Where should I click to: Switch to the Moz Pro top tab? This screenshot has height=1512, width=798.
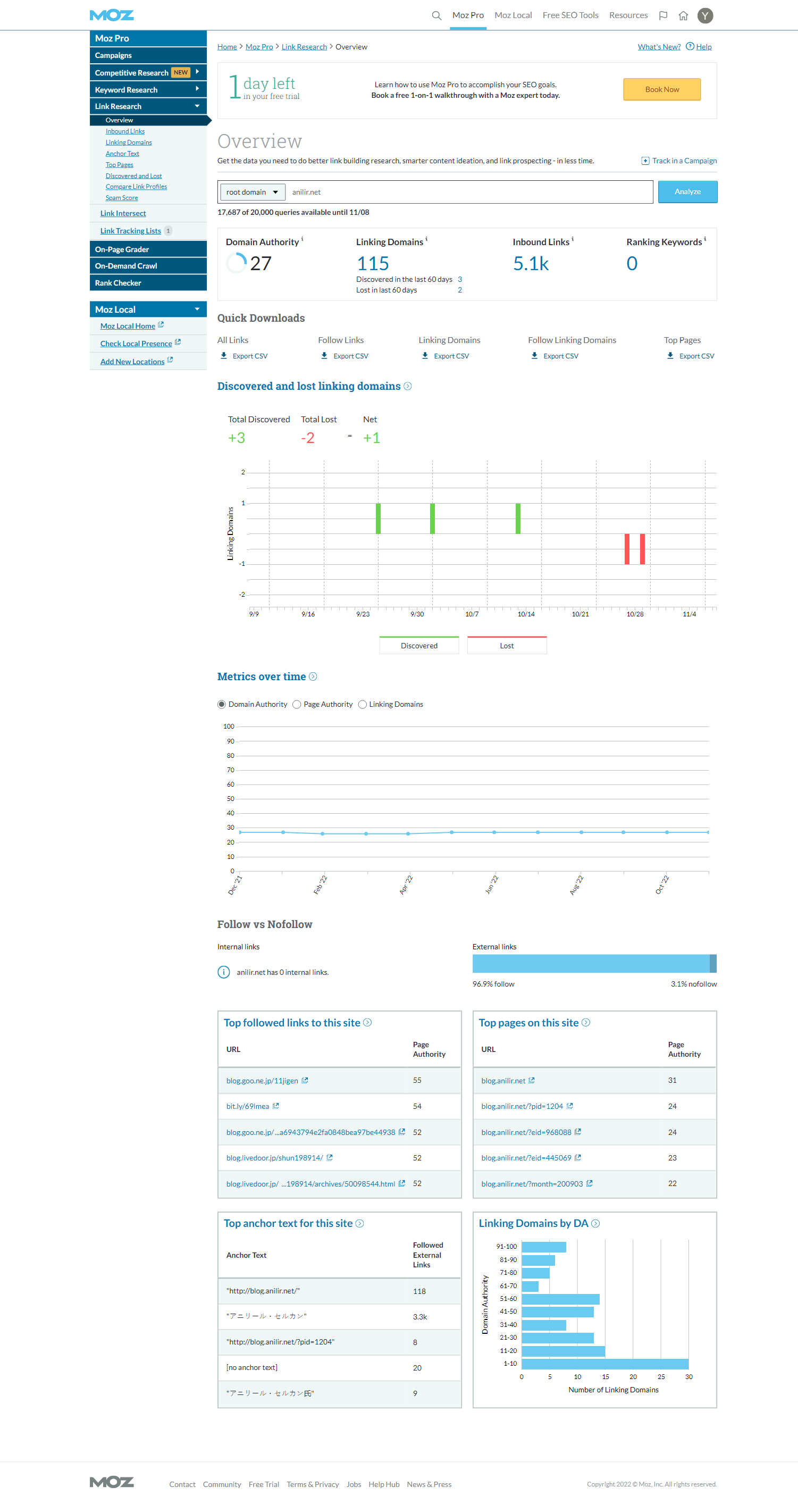468,15
